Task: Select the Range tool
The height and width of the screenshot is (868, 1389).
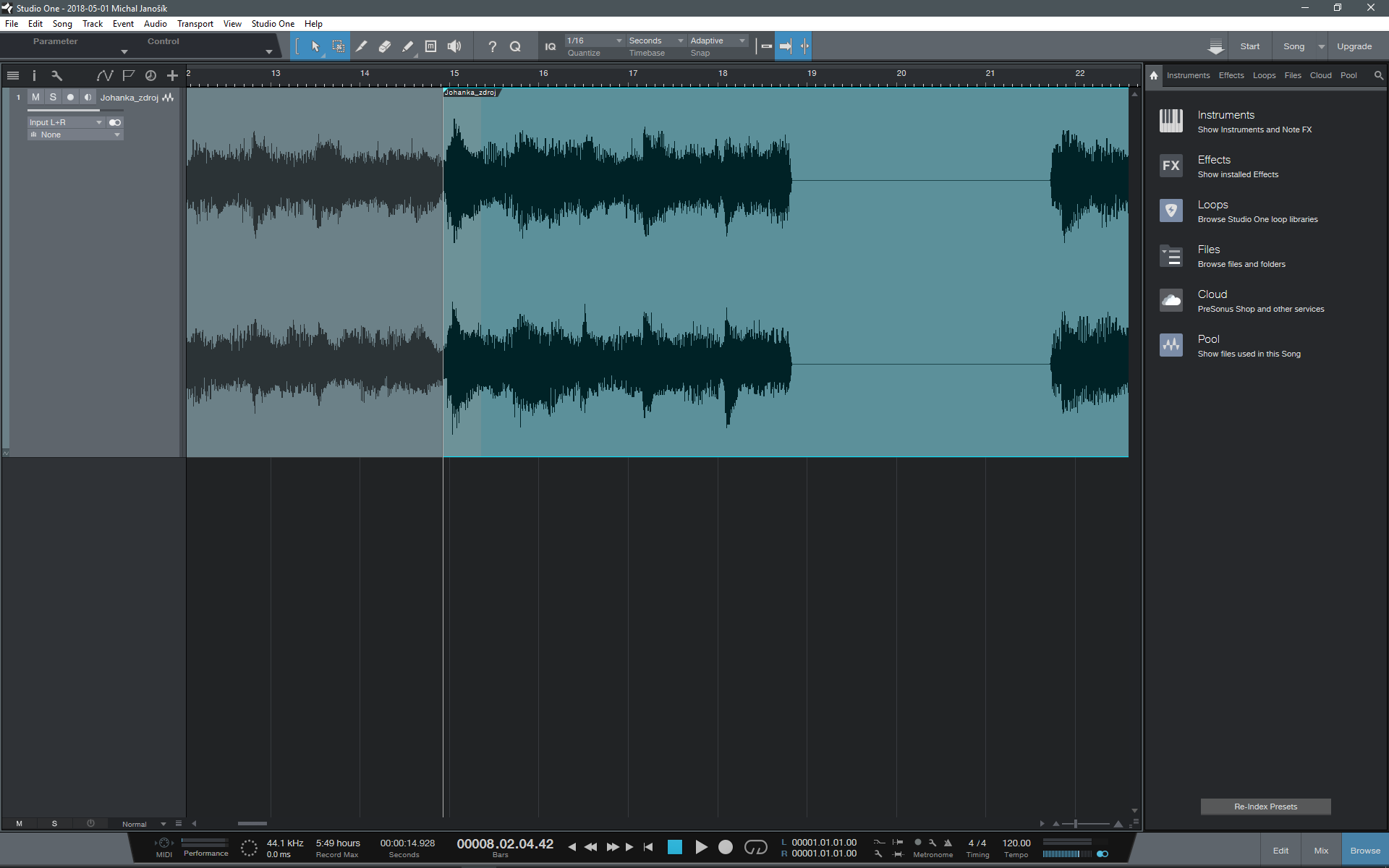Action: (339, 46)
